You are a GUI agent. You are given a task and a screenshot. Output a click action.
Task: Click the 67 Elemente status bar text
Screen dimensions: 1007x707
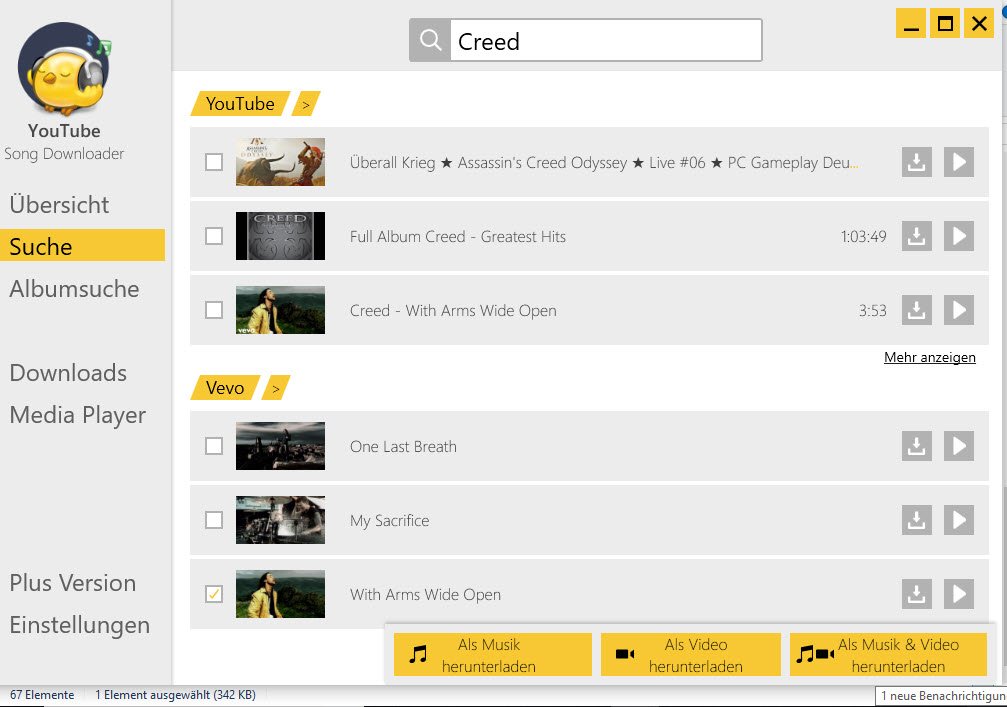tap(42, 695)
